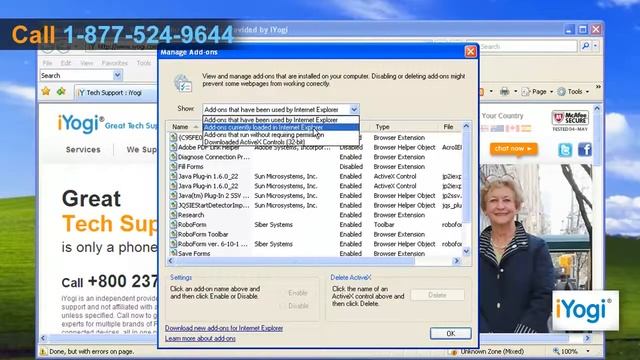Select the 'Java(tm) Plug-In 2 SSV' add-on
The width and height of the screenshot is (640, 360).
(315, 196)
